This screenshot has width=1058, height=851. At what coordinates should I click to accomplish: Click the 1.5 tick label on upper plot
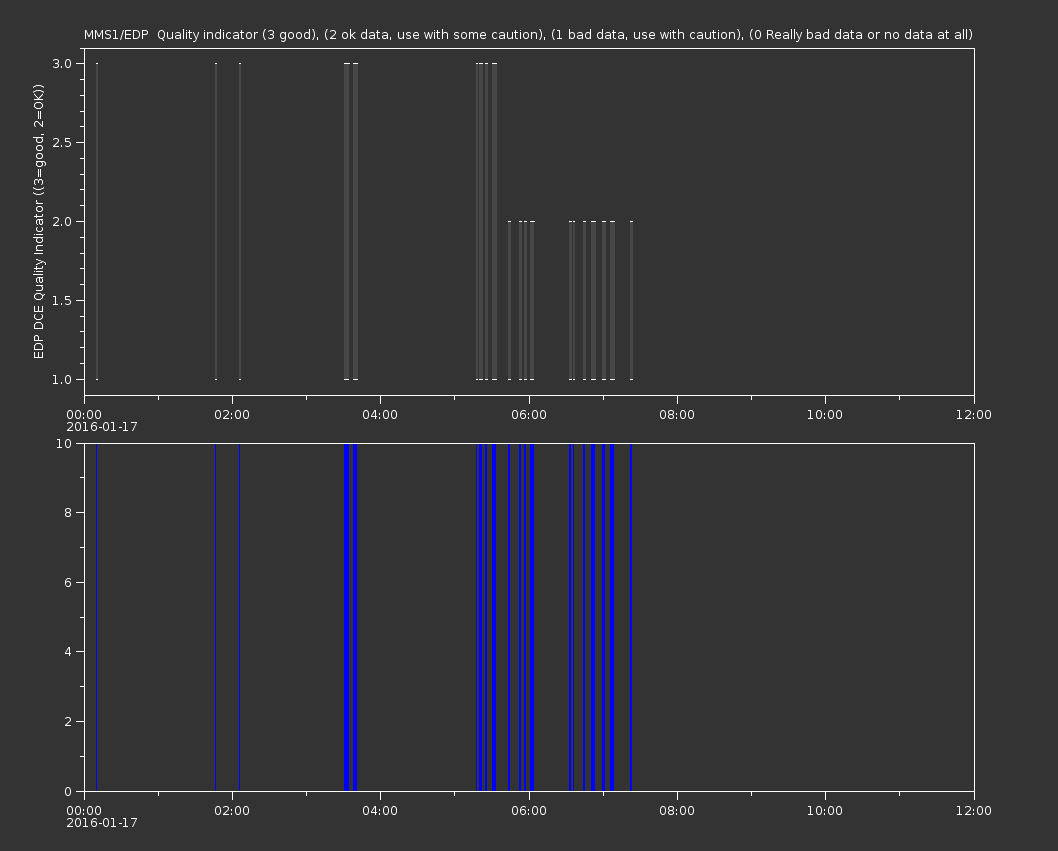62,300
